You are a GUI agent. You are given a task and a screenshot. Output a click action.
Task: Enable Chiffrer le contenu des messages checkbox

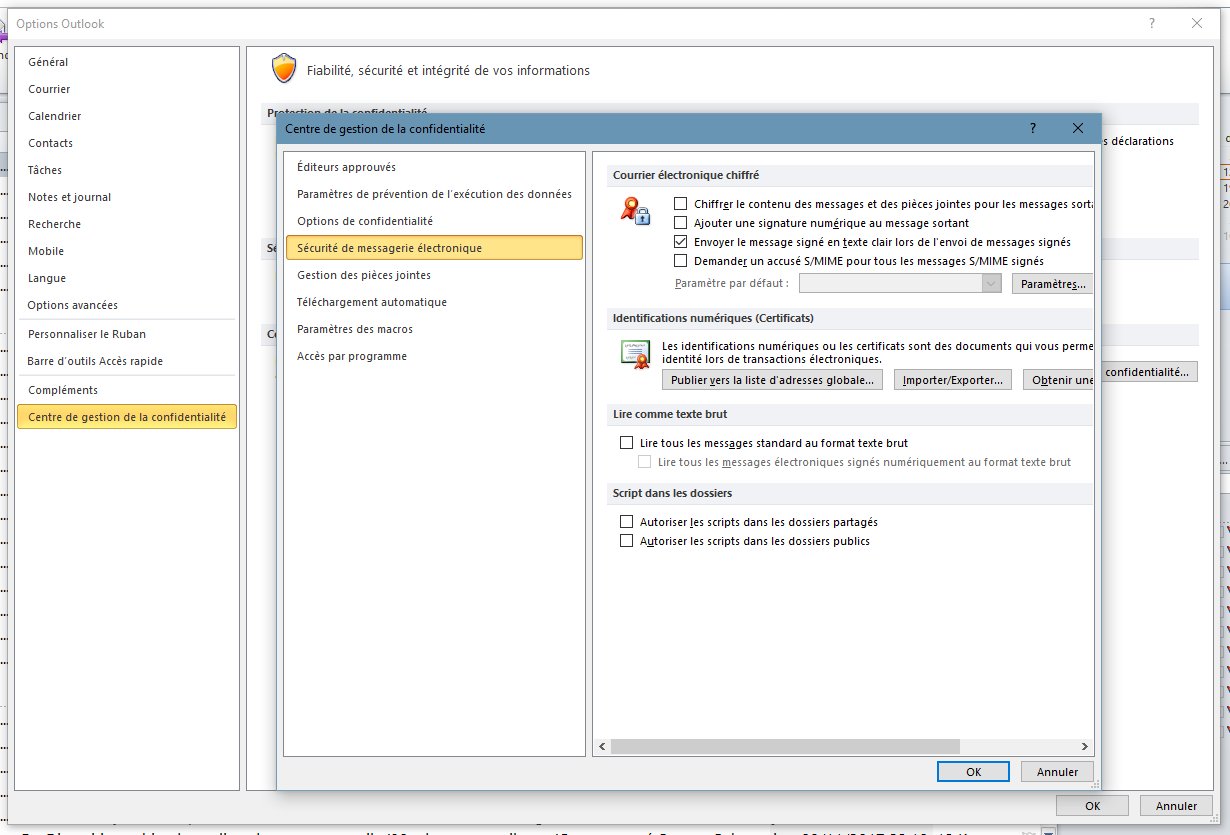tap(681, 204)
